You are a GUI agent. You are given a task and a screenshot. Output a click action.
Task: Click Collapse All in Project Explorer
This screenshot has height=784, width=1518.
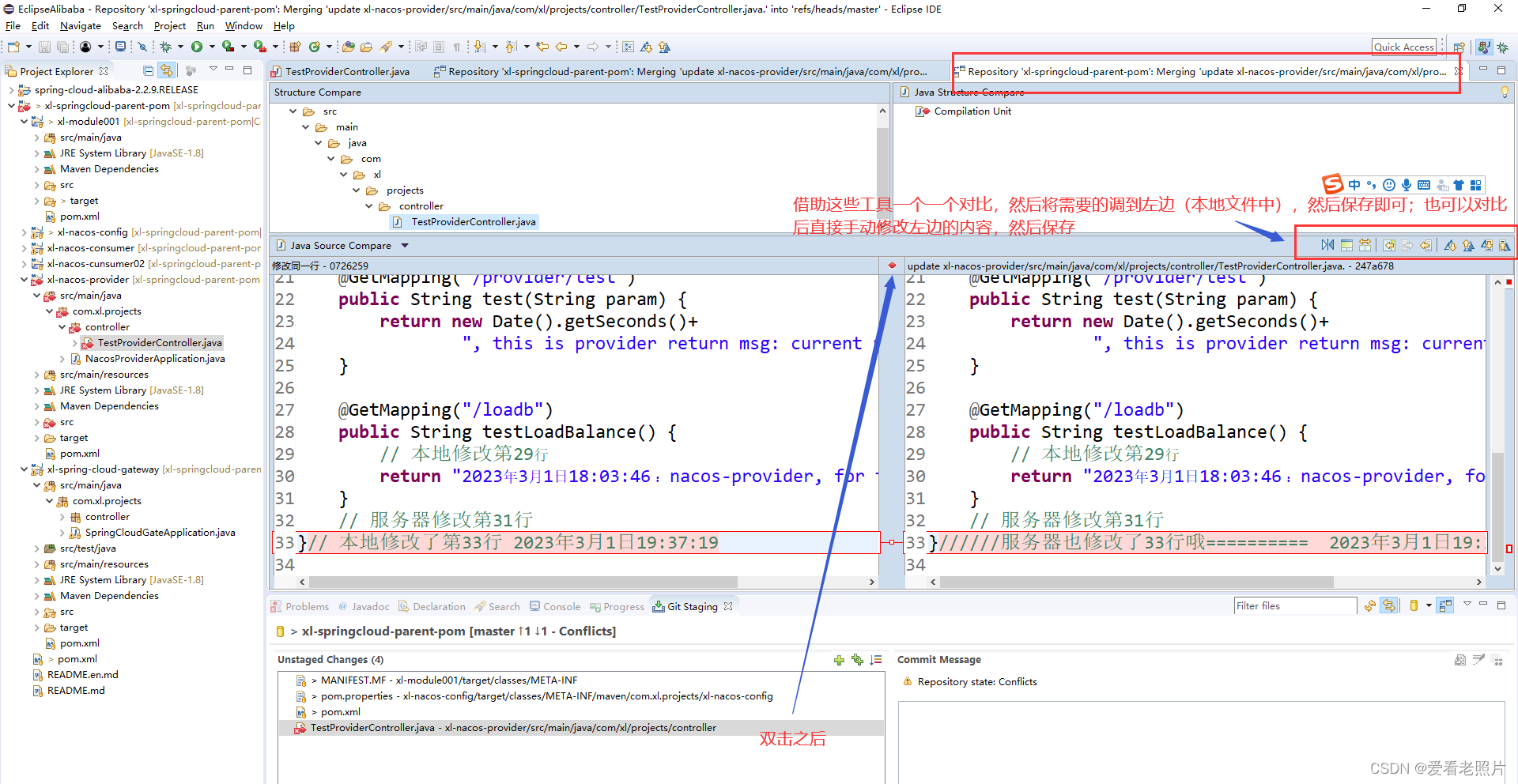[148, 71]
